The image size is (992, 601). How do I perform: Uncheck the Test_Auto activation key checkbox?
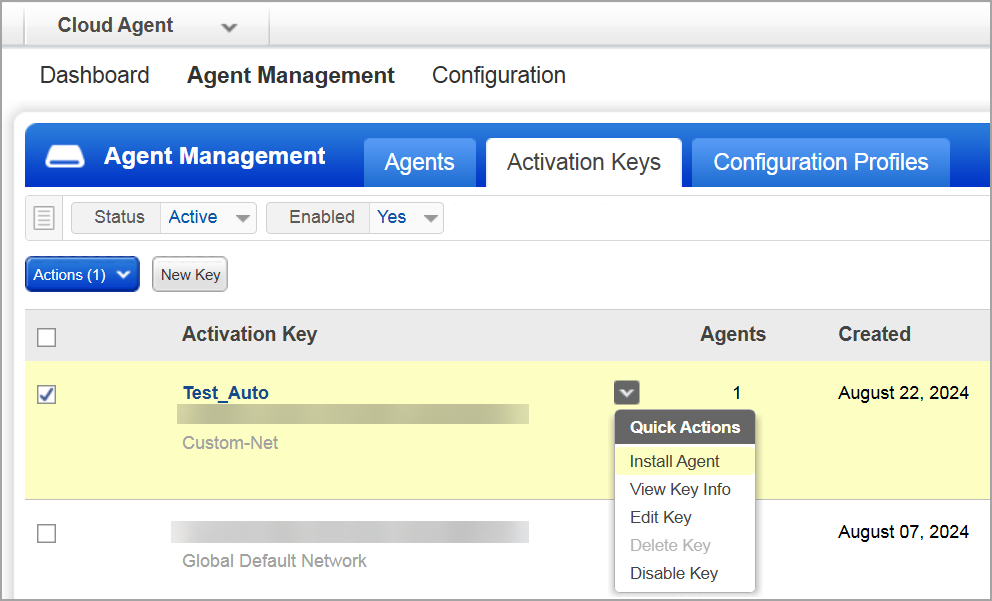pyautogui.click(x=46, y=394)
